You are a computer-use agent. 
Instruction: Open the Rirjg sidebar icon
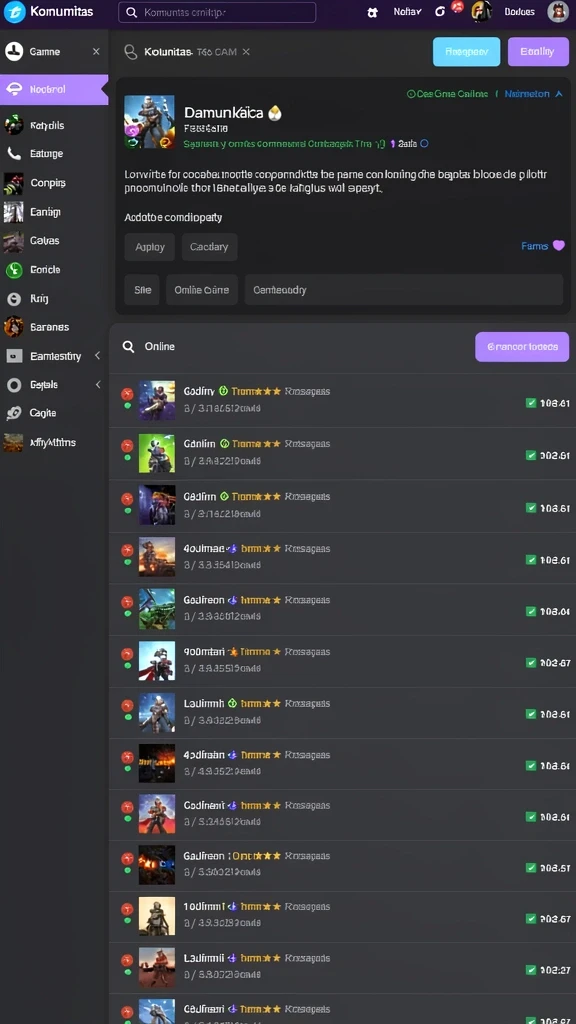pyautogui.click(x=14, y=298)
